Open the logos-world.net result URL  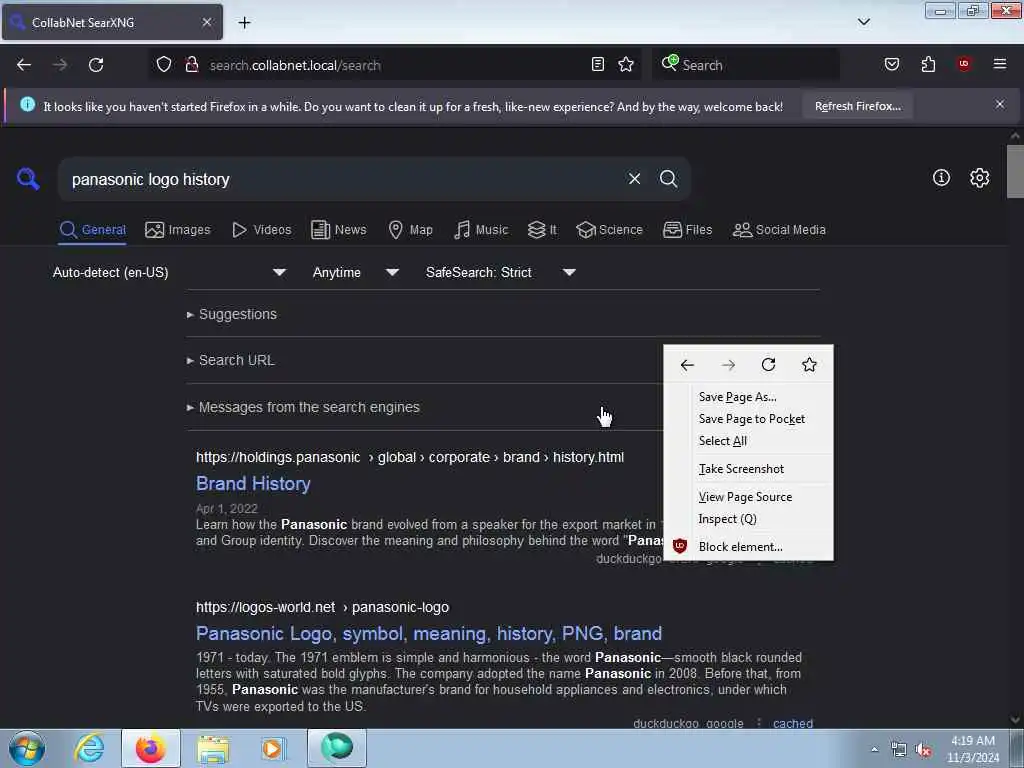[x=322, y=607]
